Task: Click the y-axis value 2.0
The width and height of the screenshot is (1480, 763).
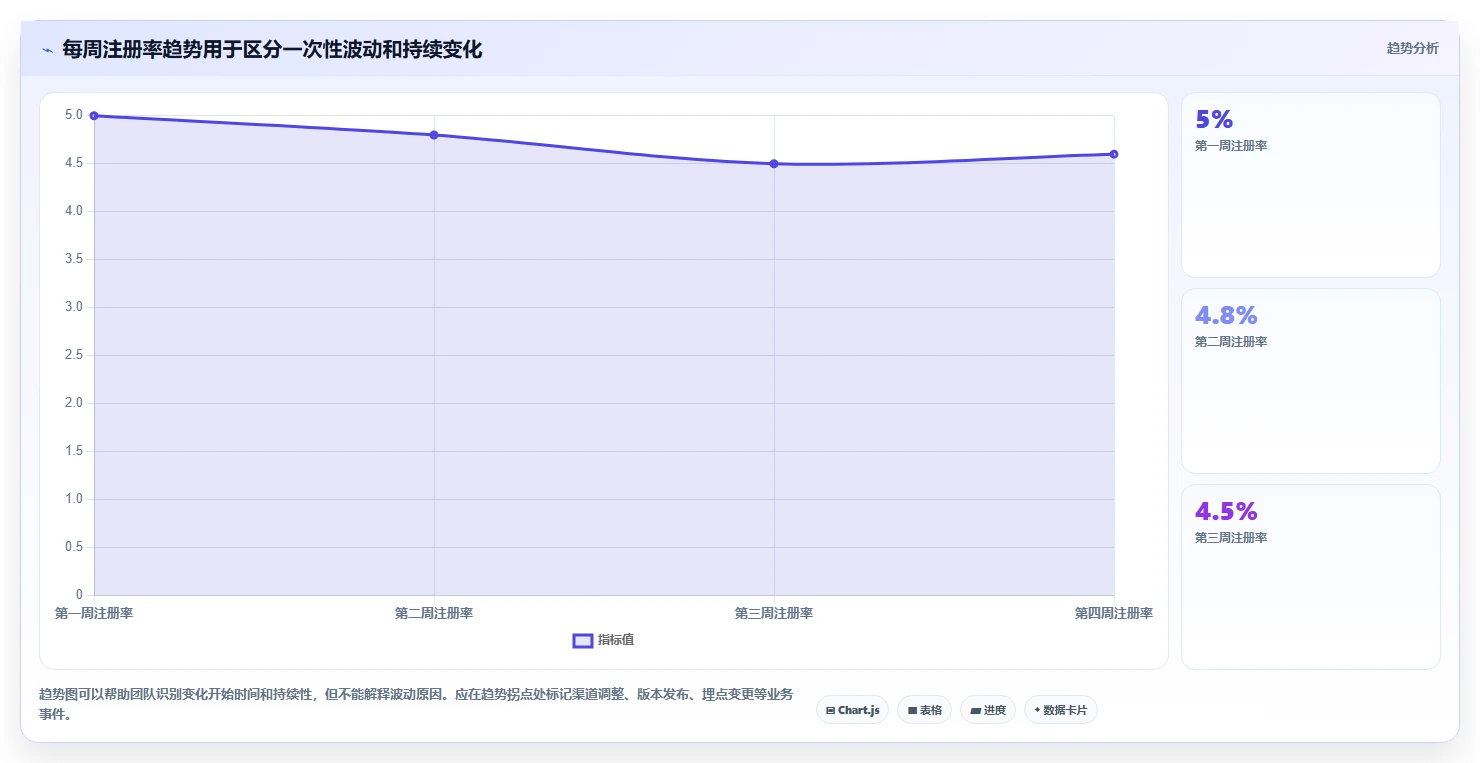Action: tap(74, 403)
